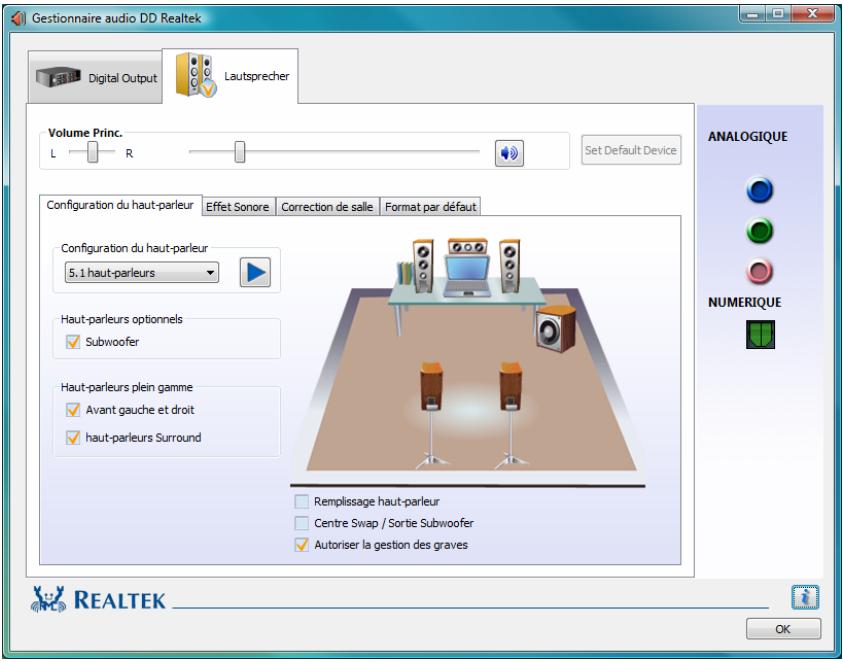The image size is (843, 662).
Task: Click the rear left surround speaker
Action: coord(432,414)
